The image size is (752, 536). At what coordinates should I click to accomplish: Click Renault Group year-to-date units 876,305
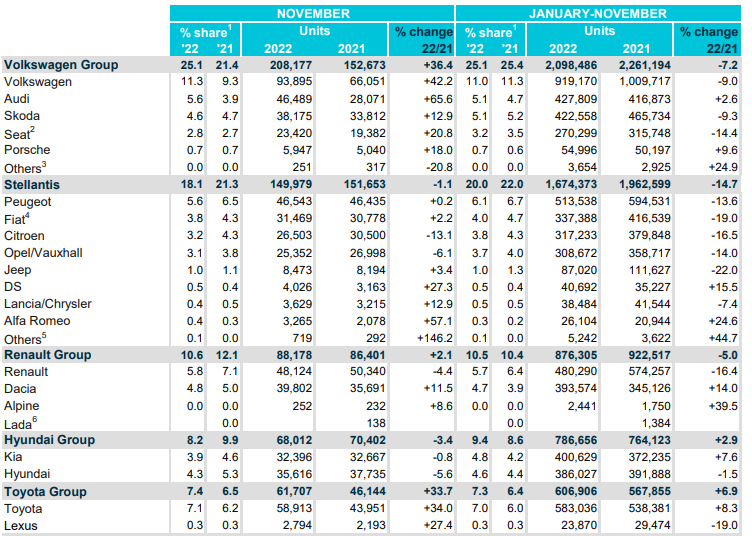point(576,355)
